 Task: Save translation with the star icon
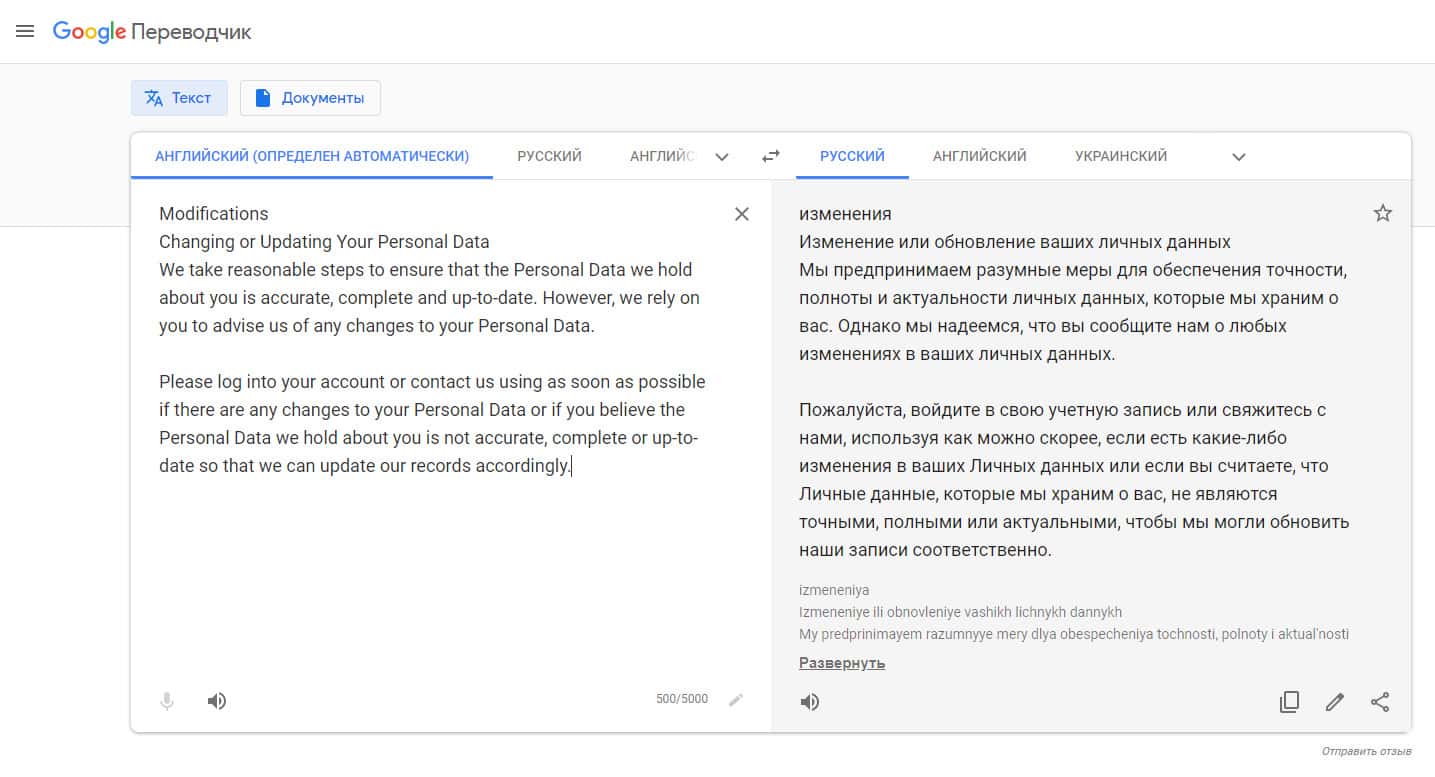[x=1382, y=213]
